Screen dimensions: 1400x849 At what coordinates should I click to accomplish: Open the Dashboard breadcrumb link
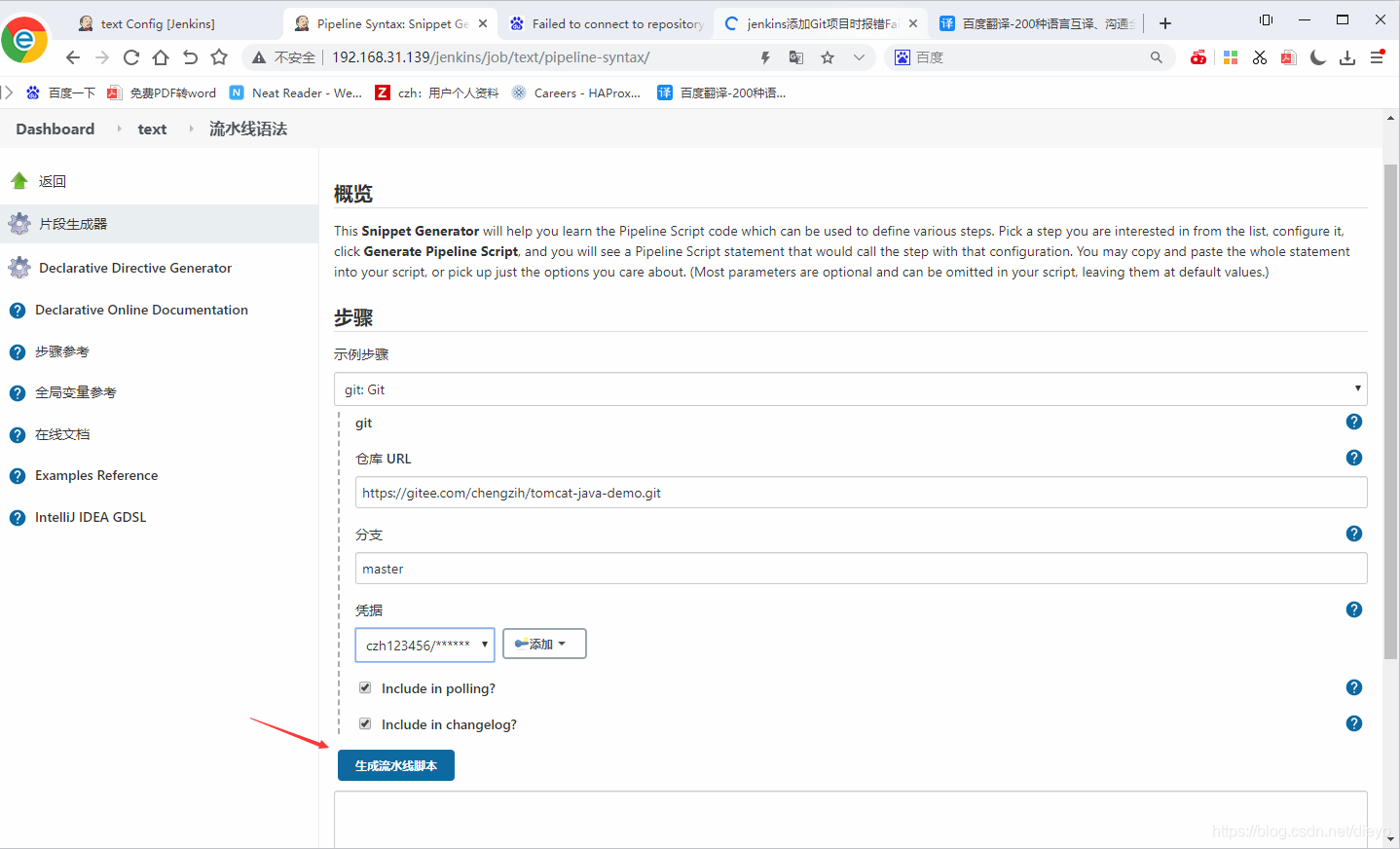[55, 129]
